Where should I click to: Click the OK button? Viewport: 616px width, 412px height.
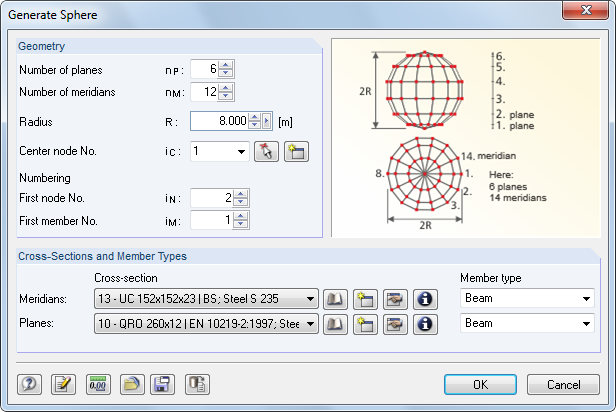480,385
